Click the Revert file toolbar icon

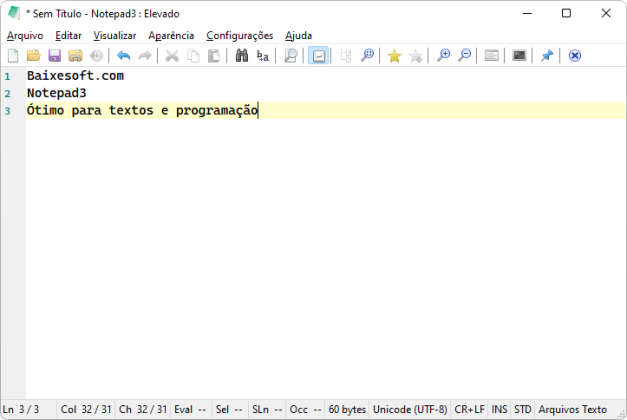point(96,56)
